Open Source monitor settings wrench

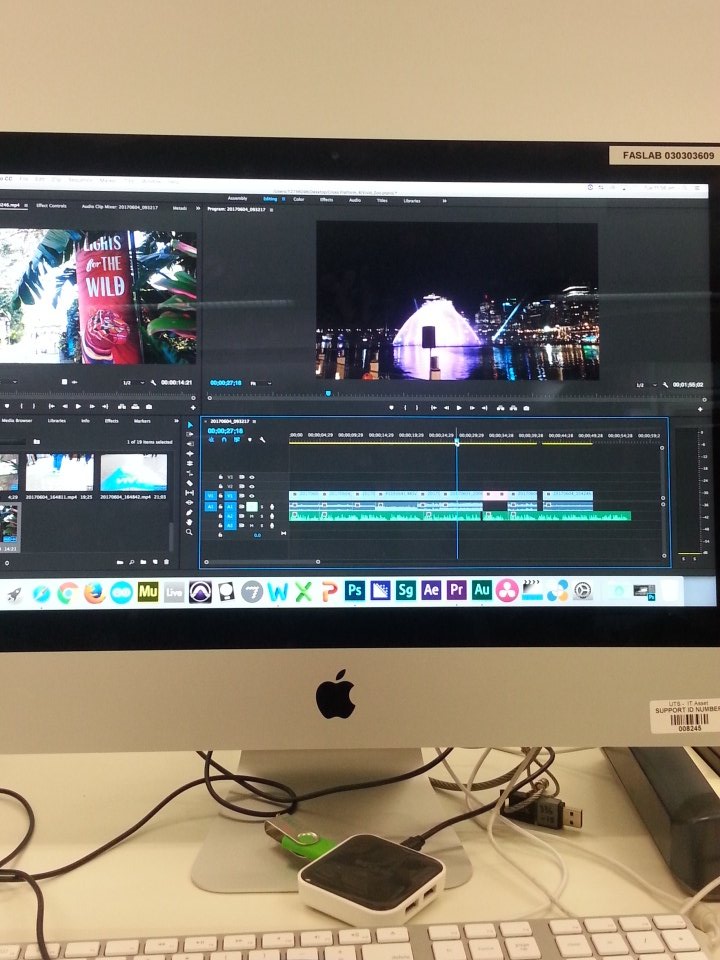154,382
